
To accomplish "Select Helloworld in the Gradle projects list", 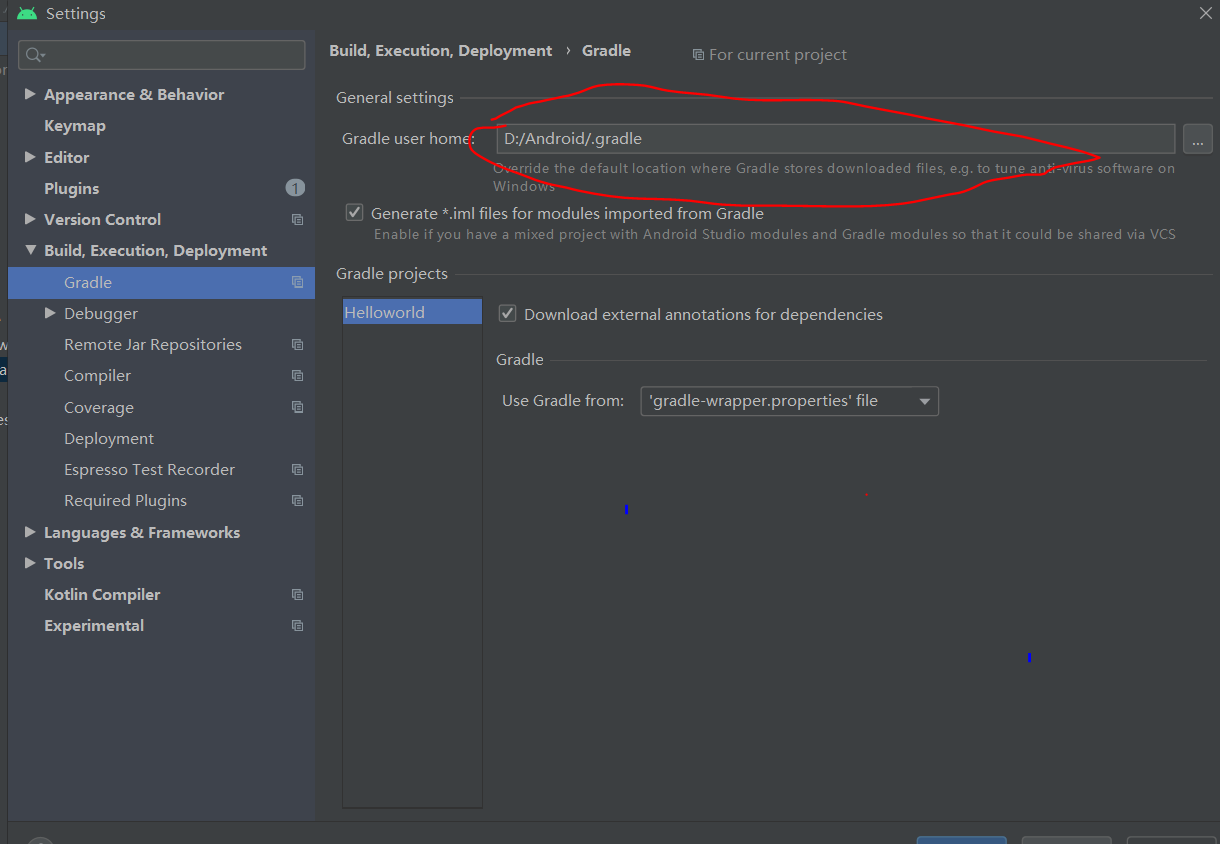I will pyautogui.click(x=384, y=311).
